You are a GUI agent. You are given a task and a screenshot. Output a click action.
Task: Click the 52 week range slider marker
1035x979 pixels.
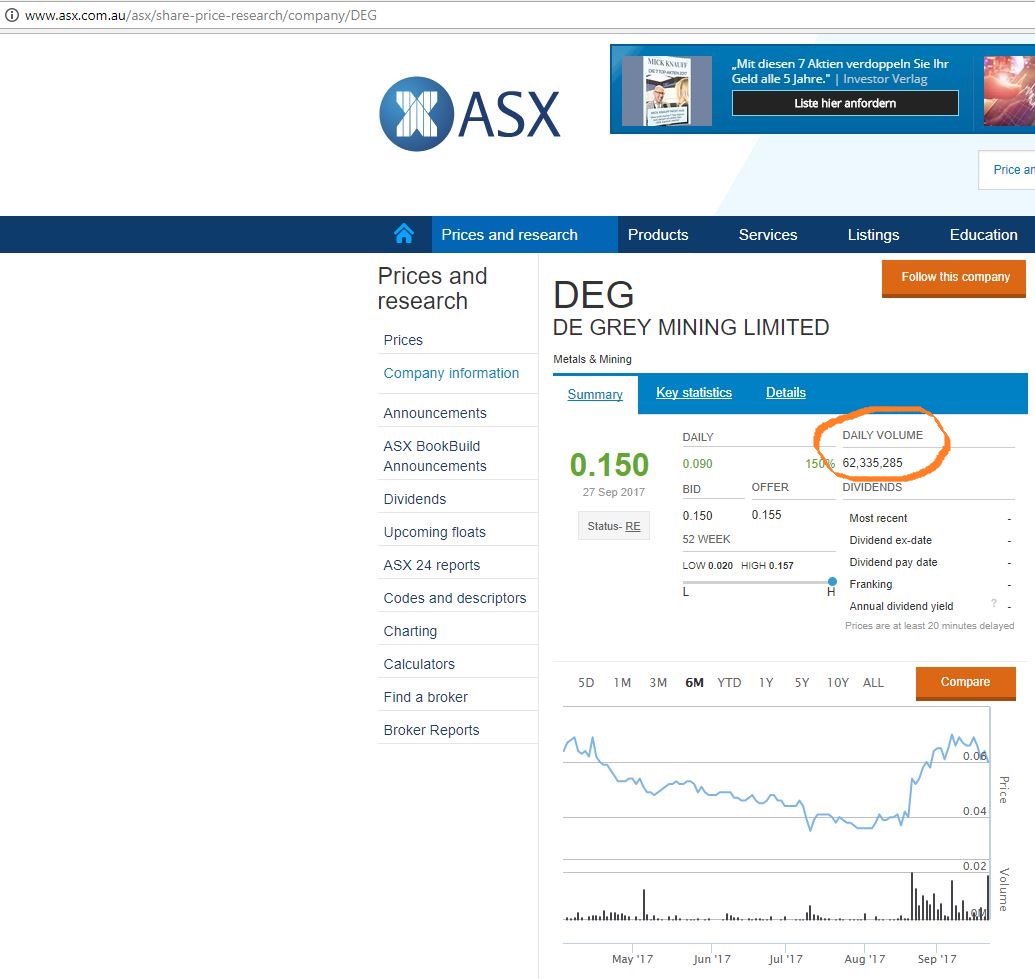(x=832, y=582)
